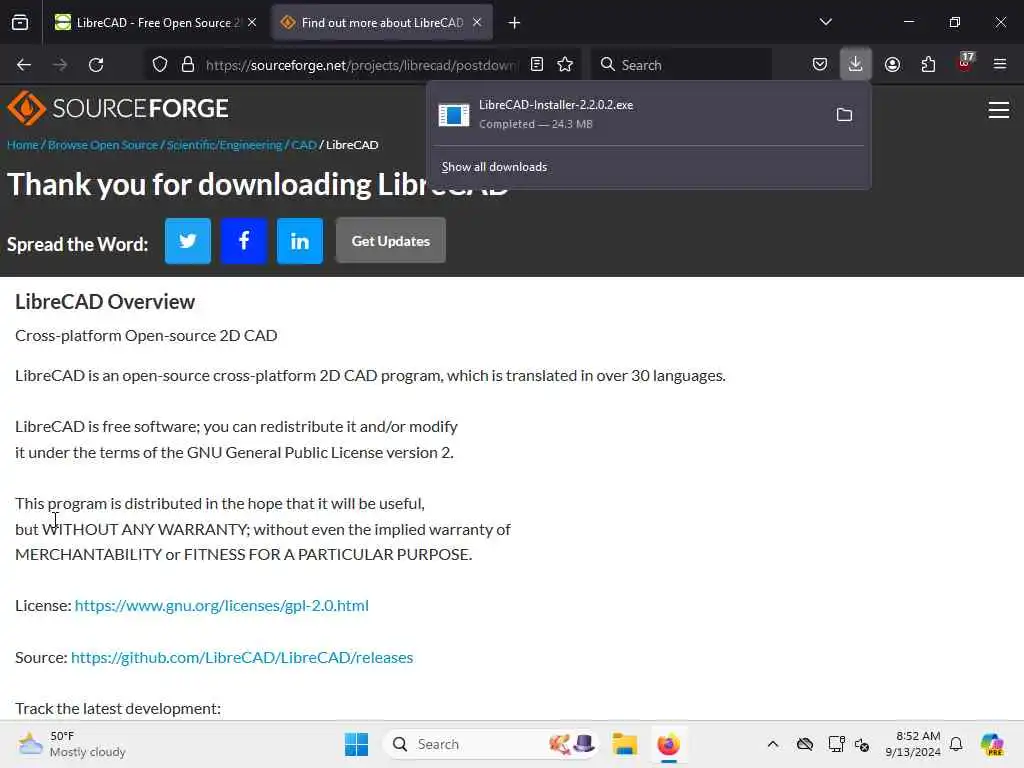Expand the list all tabs chevron

click(825, 22)
